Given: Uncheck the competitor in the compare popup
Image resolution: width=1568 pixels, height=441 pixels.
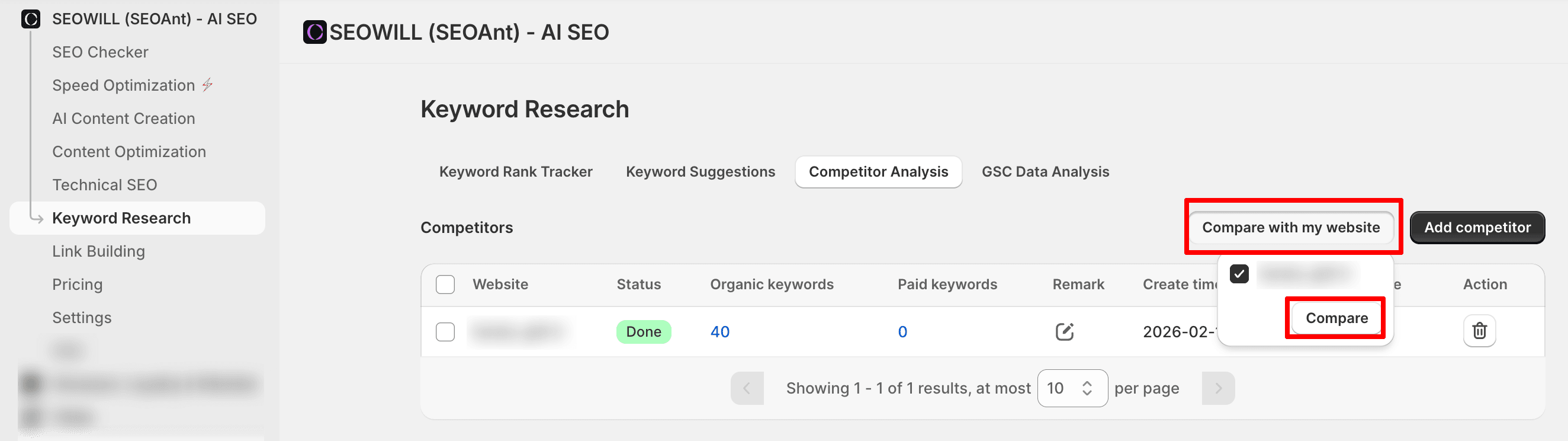Looking at the screenshot, I should click(1239, 274).
